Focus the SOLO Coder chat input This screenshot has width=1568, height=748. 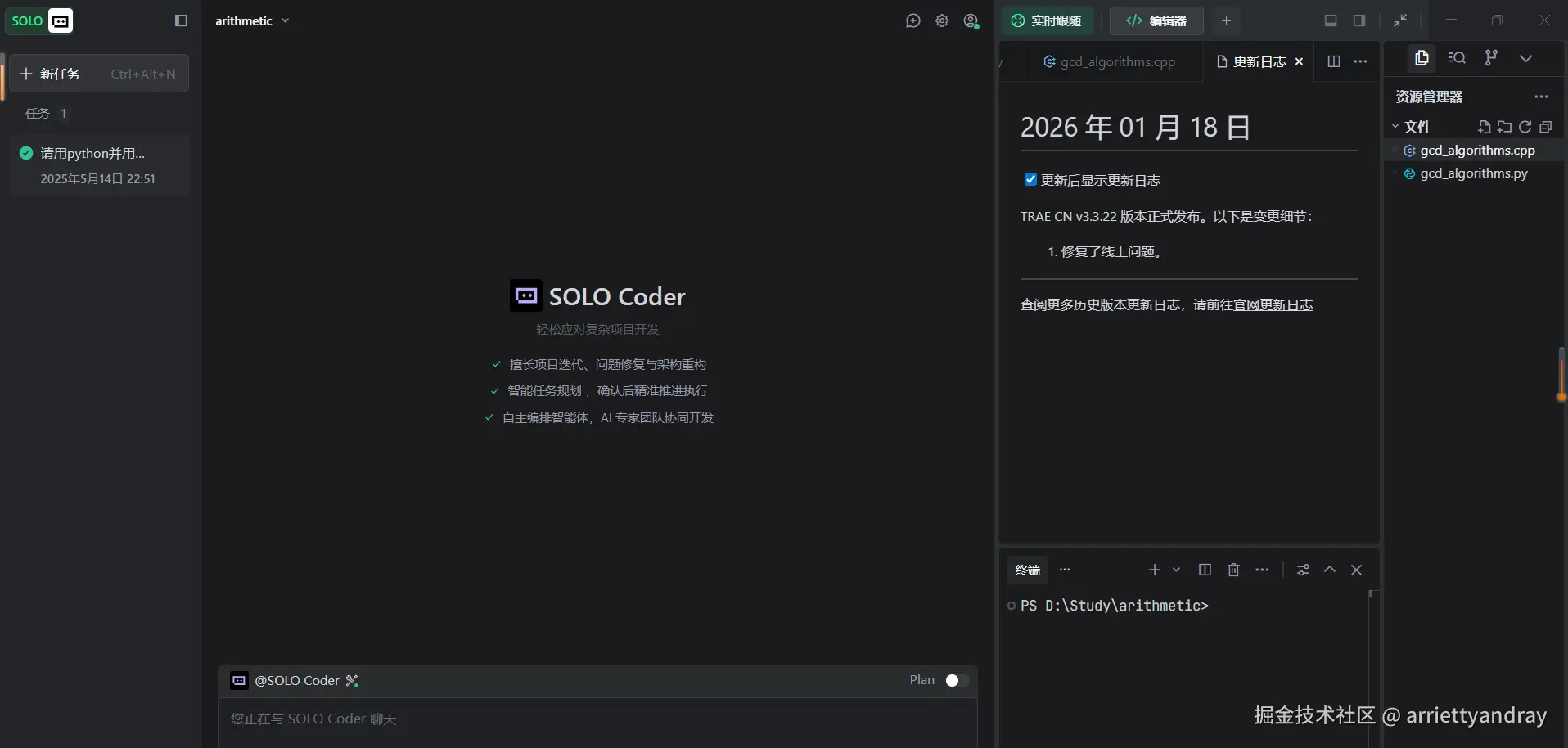[597, 719]
